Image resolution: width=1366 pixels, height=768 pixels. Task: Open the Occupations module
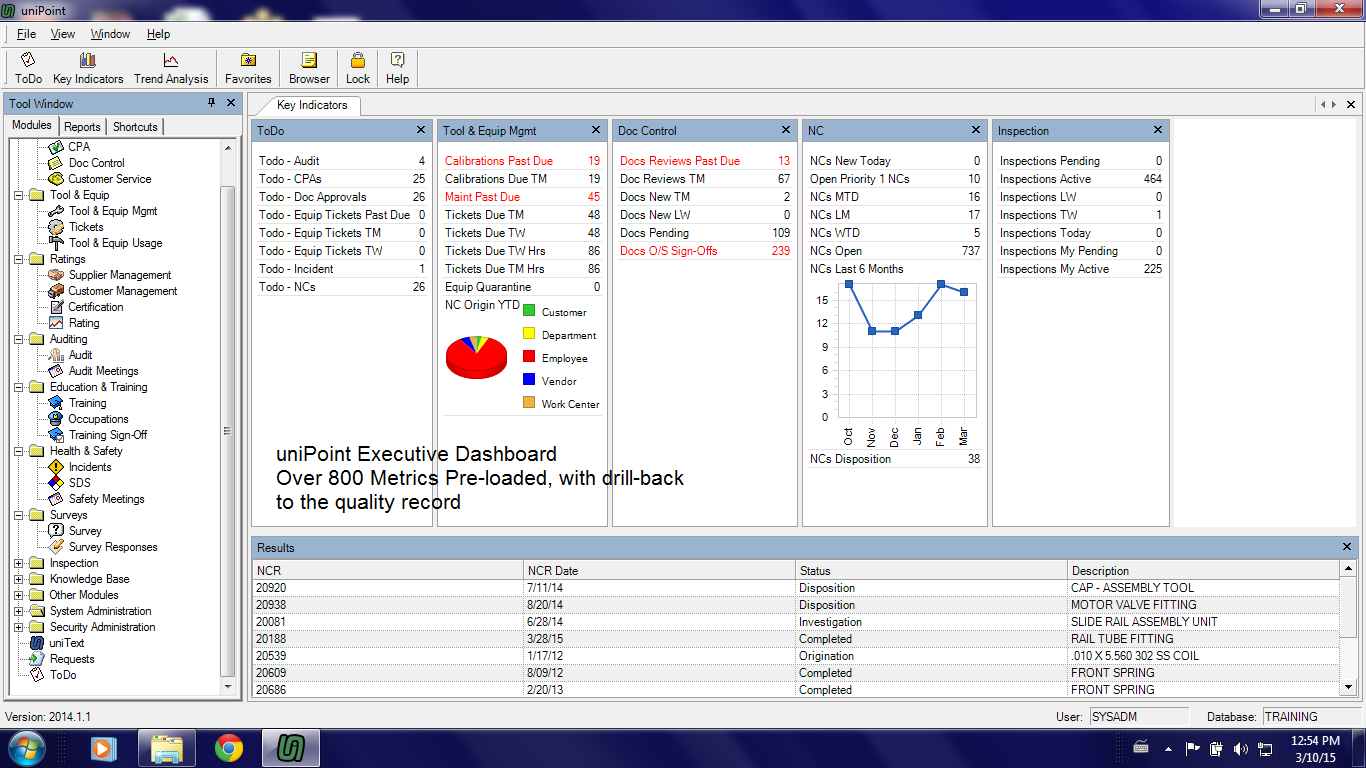(98, 419)
